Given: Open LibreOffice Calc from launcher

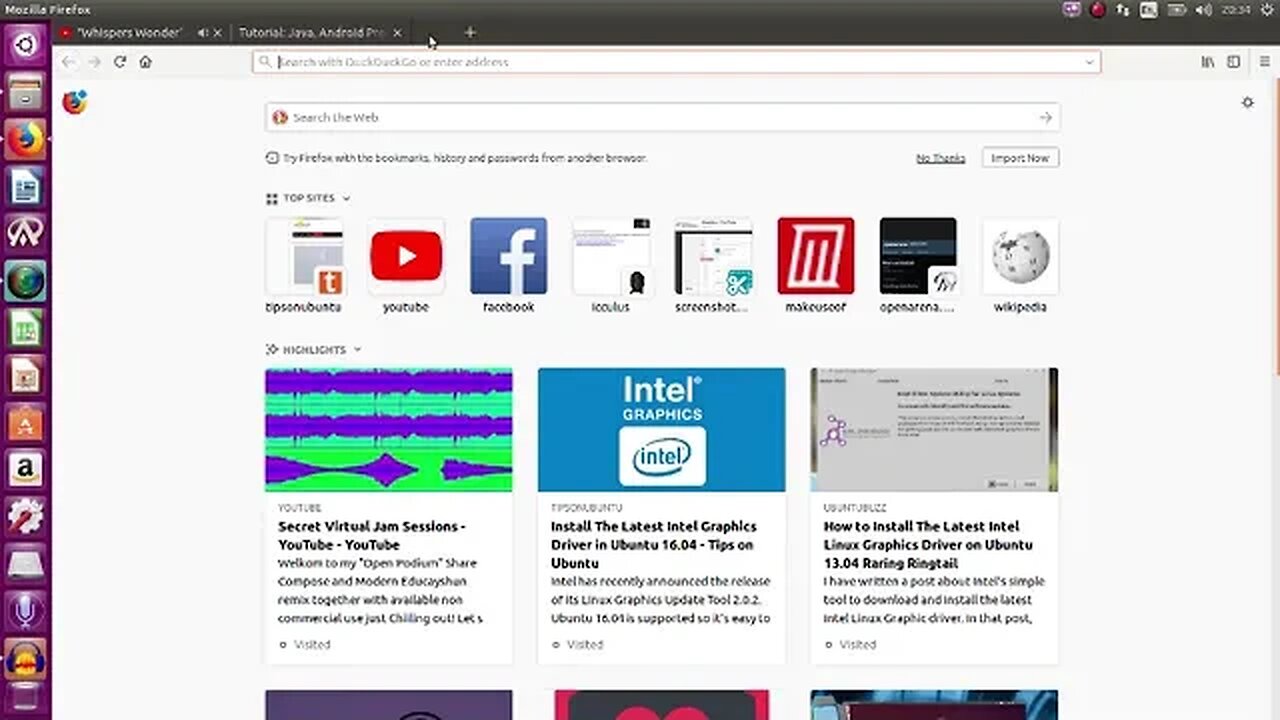Looking at the screenshot, I should coord(25,328).
